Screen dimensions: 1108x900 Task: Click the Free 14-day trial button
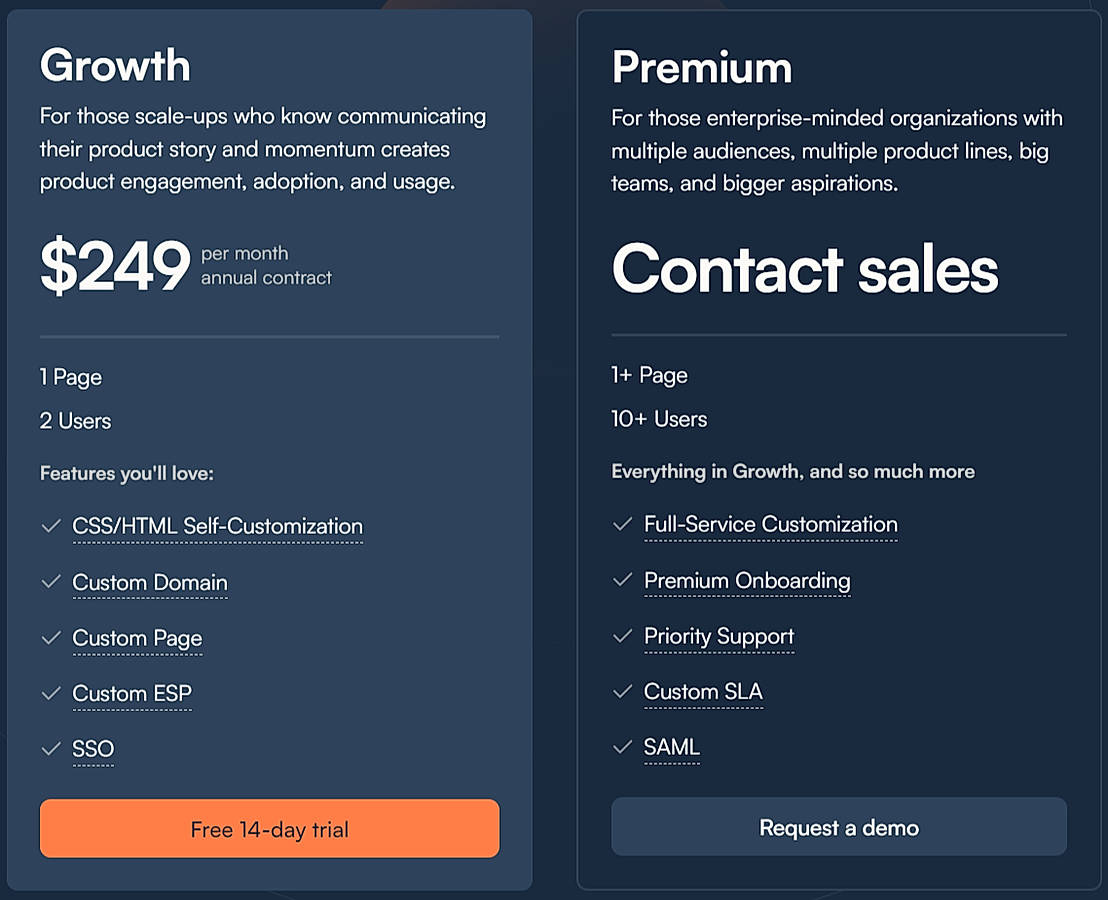tap(269, 828)
